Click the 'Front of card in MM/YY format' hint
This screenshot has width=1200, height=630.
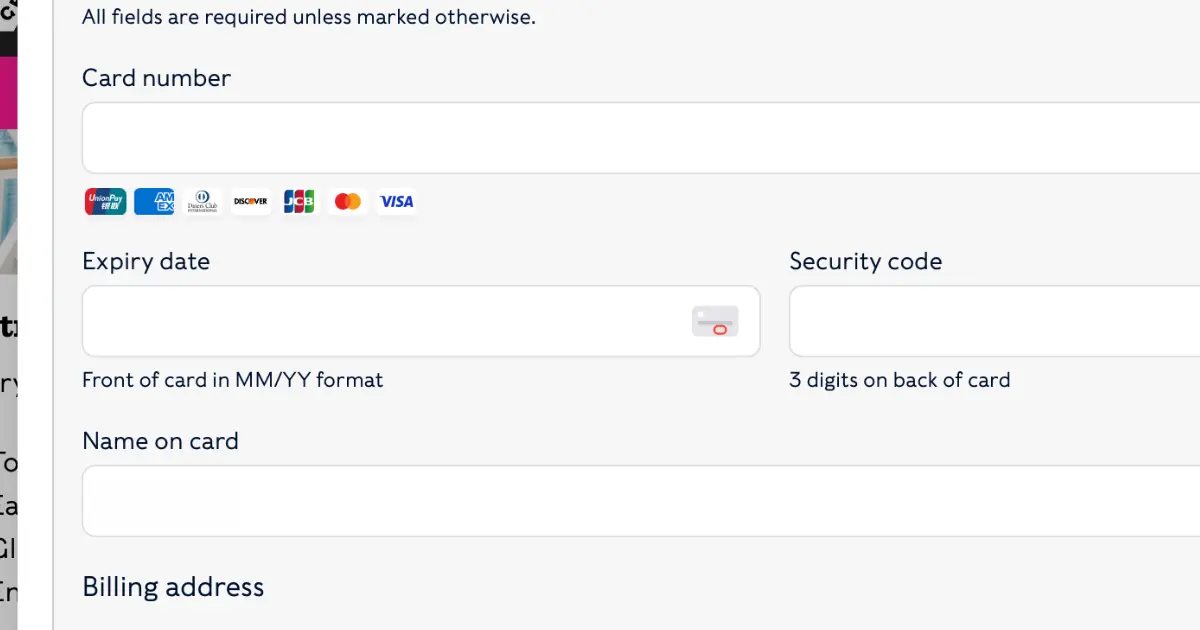click(x=233, y=380)
